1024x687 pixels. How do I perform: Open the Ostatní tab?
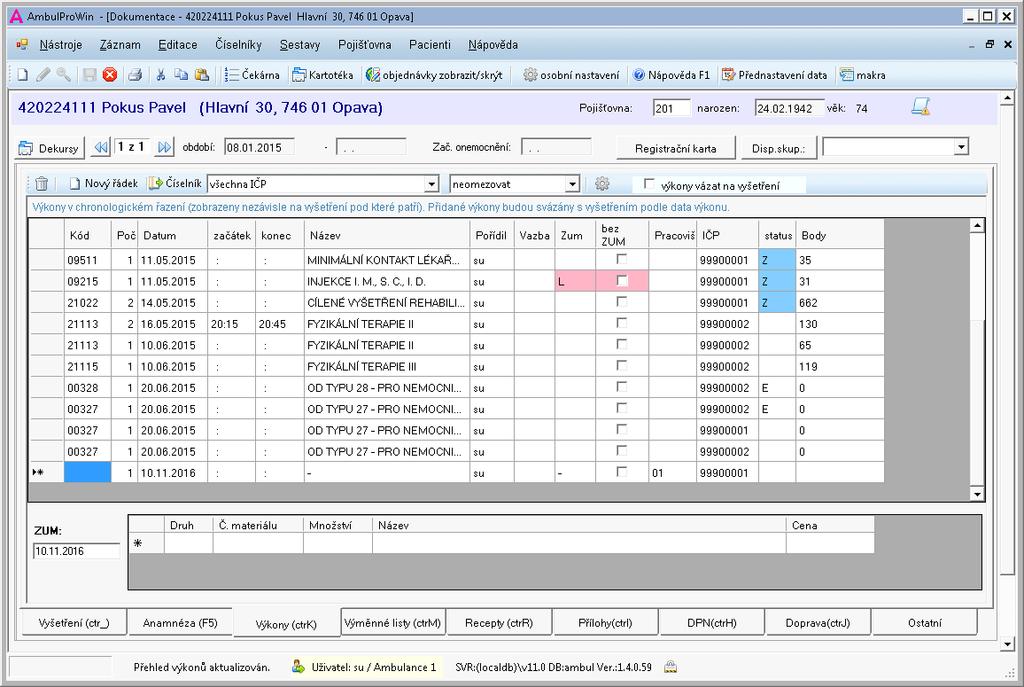click(x=925, y=623)
